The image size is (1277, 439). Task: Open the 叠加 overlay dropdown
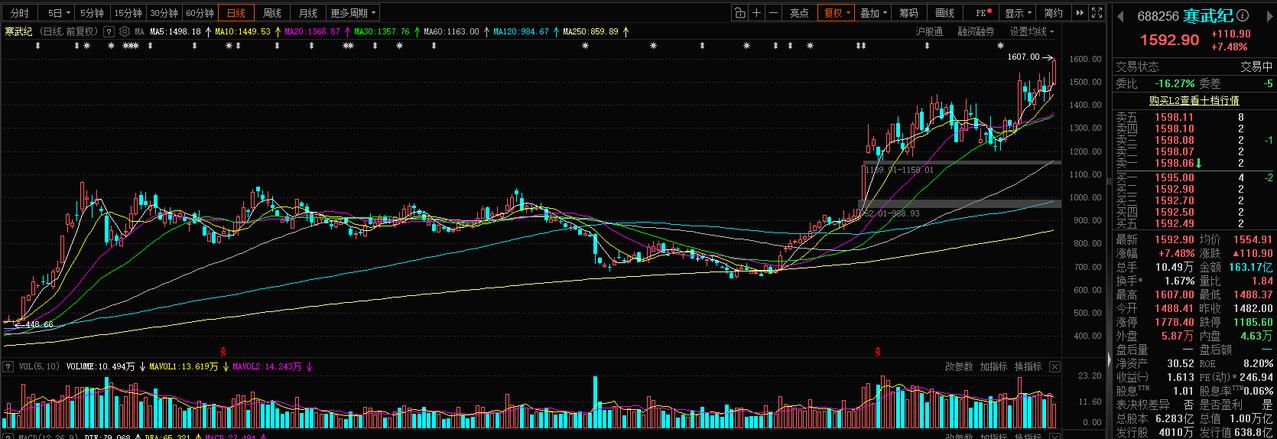pyautogui.click(x=873, y=13)
